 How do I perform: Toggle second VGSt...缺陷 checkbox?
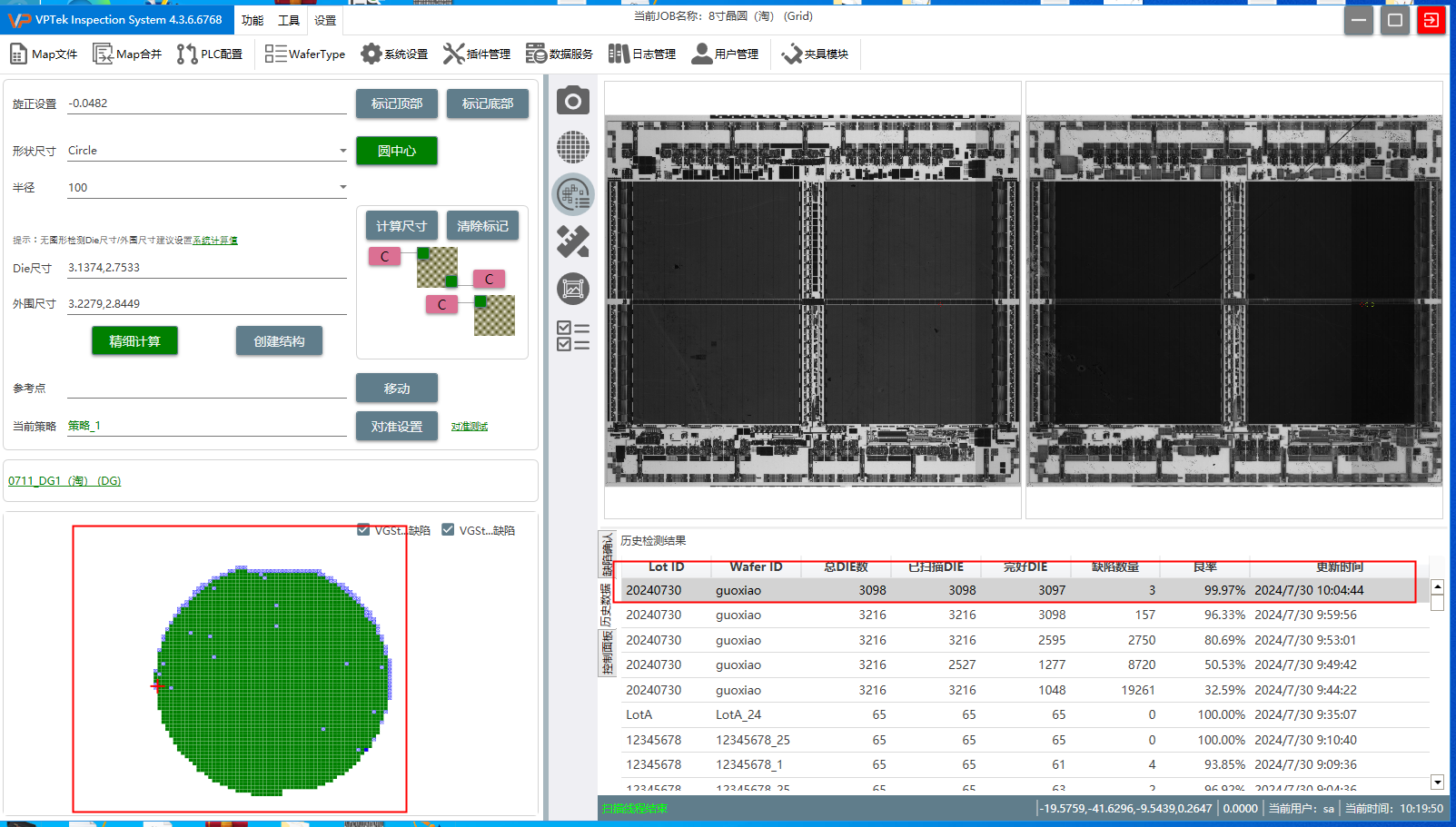(448, 530)
